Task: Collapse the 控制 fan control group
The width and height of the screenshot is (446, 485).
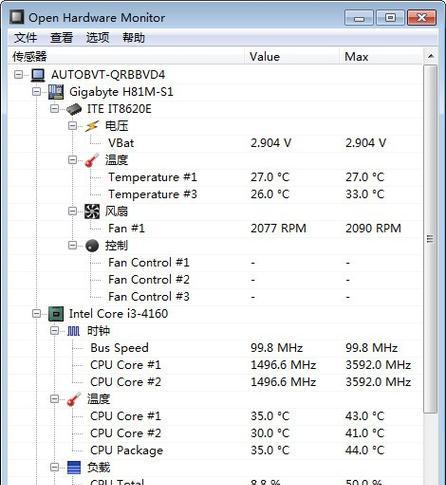Action: coord(72,245)
